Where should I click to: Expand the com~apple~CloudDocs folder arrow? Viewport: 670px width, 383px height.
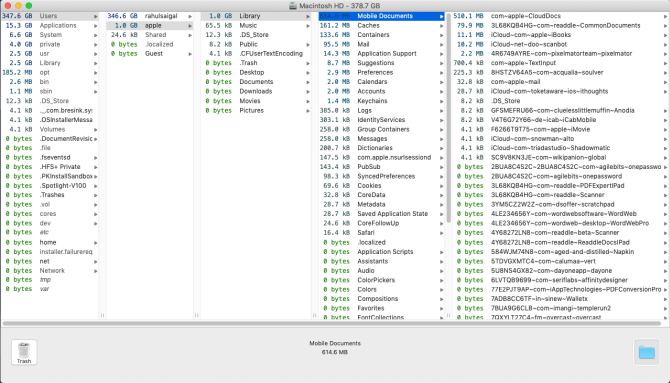(x=665, y=16)
